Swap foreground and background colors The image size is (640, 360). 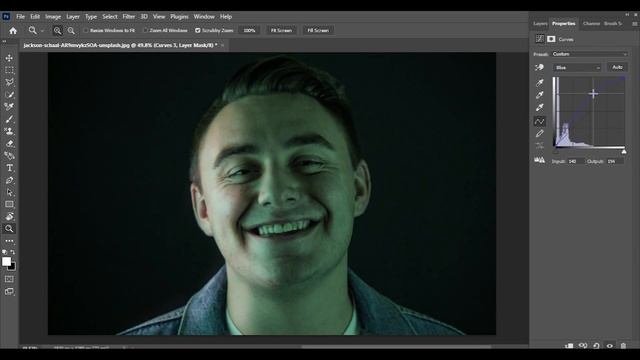tap(13, 252)
